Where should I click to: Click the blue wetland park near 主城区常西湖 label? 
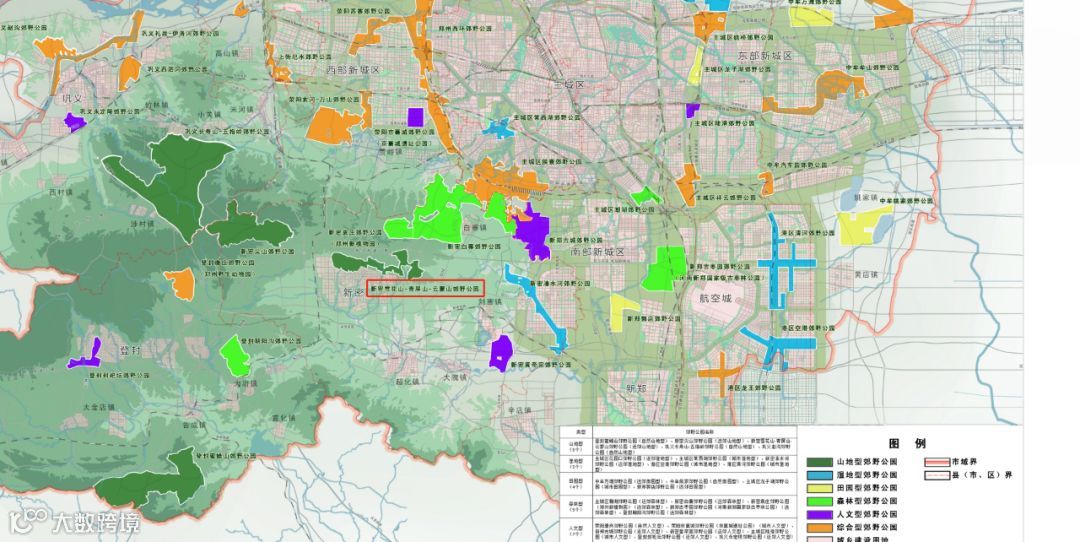point(499,128)
